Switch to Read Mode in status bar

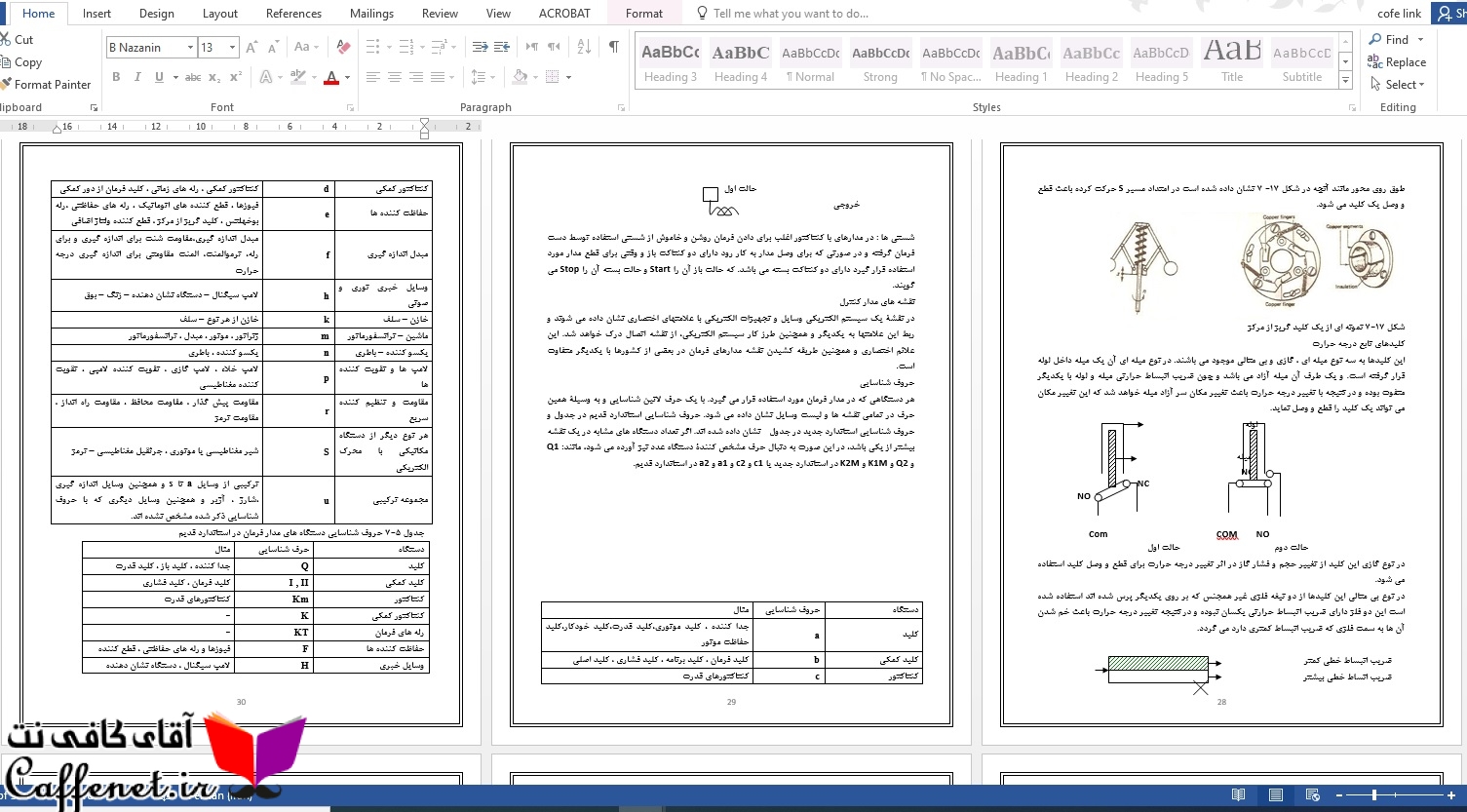[1238, 795]
